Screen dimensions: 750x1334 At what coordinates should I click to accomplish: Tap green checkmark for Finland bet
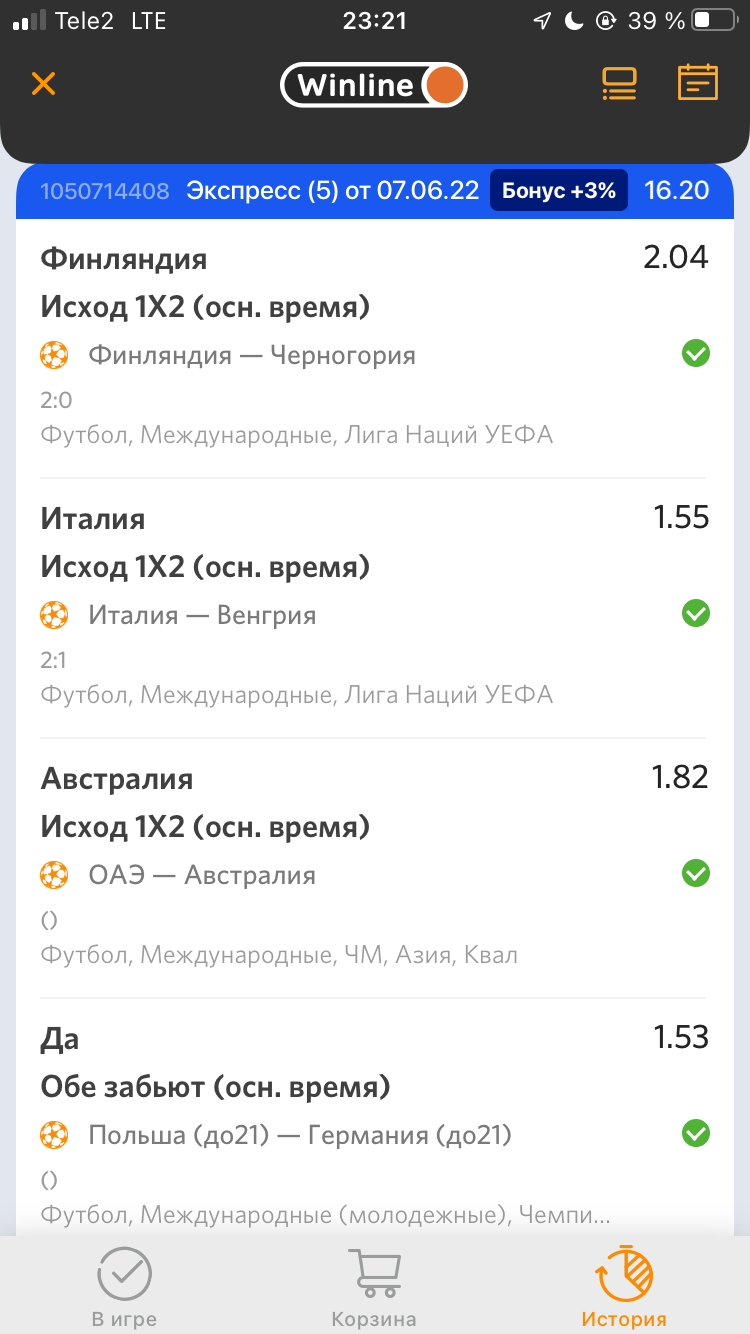tap(695, 353)
